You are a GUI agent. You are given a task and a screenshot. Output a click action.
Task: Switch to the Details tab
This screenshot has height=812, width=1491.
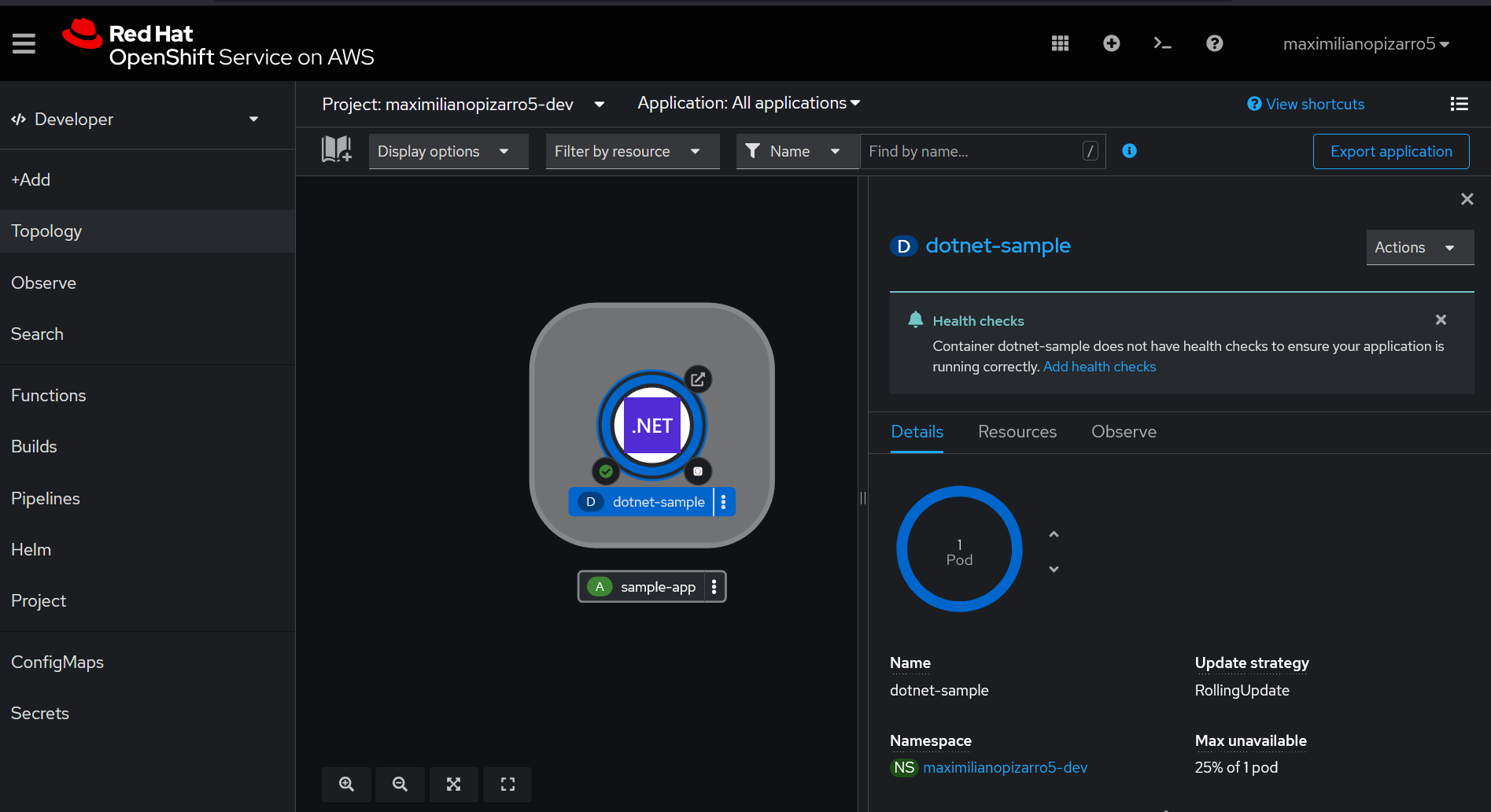(x=917, y=432)
